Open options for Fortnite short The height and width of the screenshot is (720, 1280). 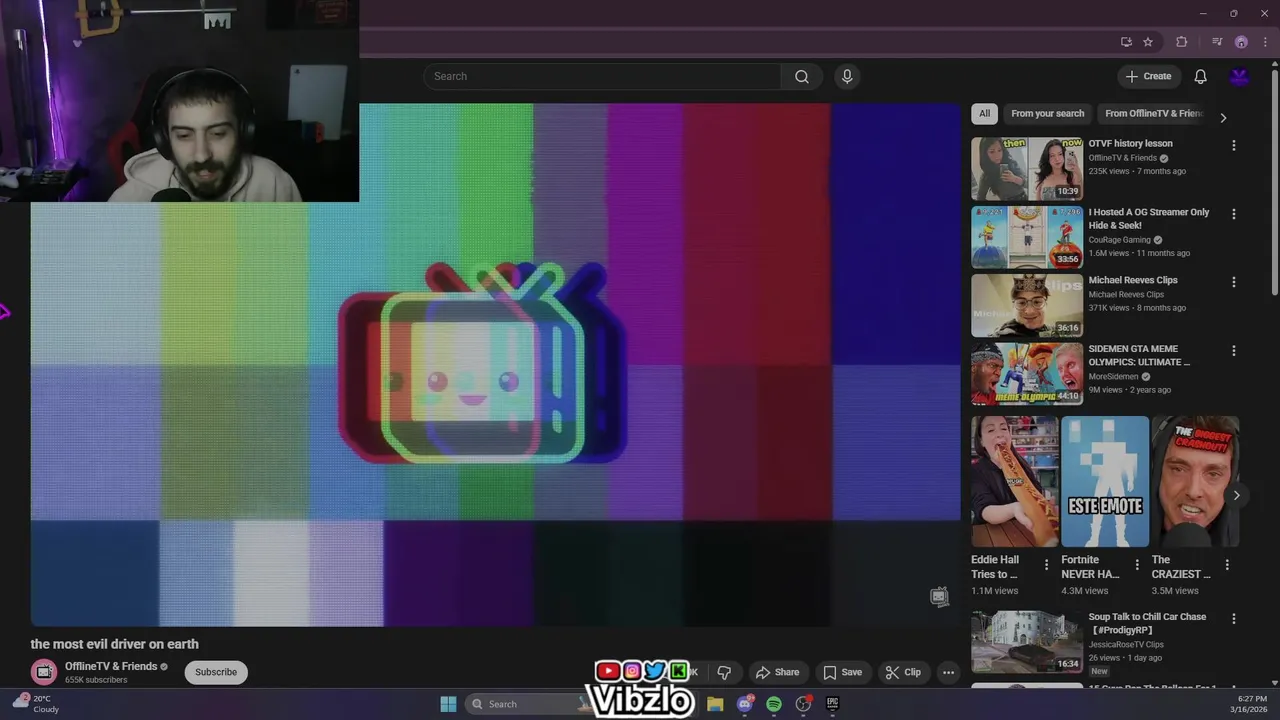point(1137,565)
